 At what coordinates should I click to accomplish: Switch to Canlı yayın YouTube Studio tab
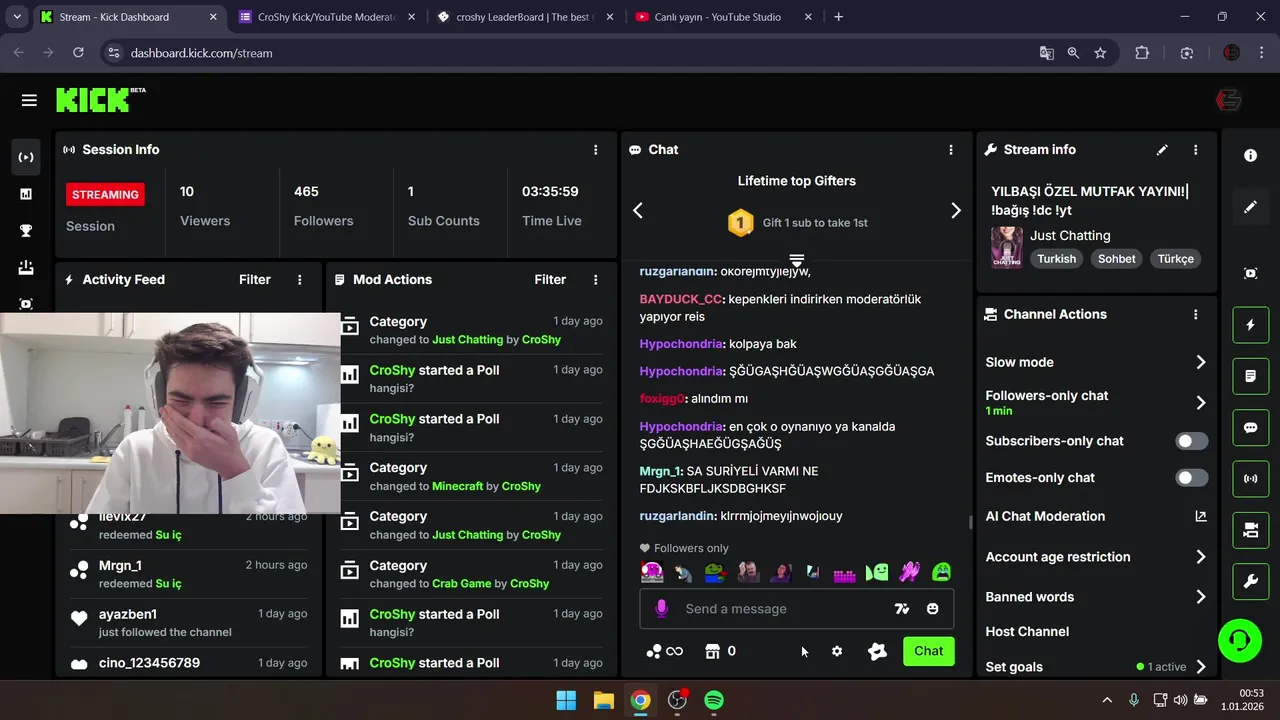pos(722,17)
